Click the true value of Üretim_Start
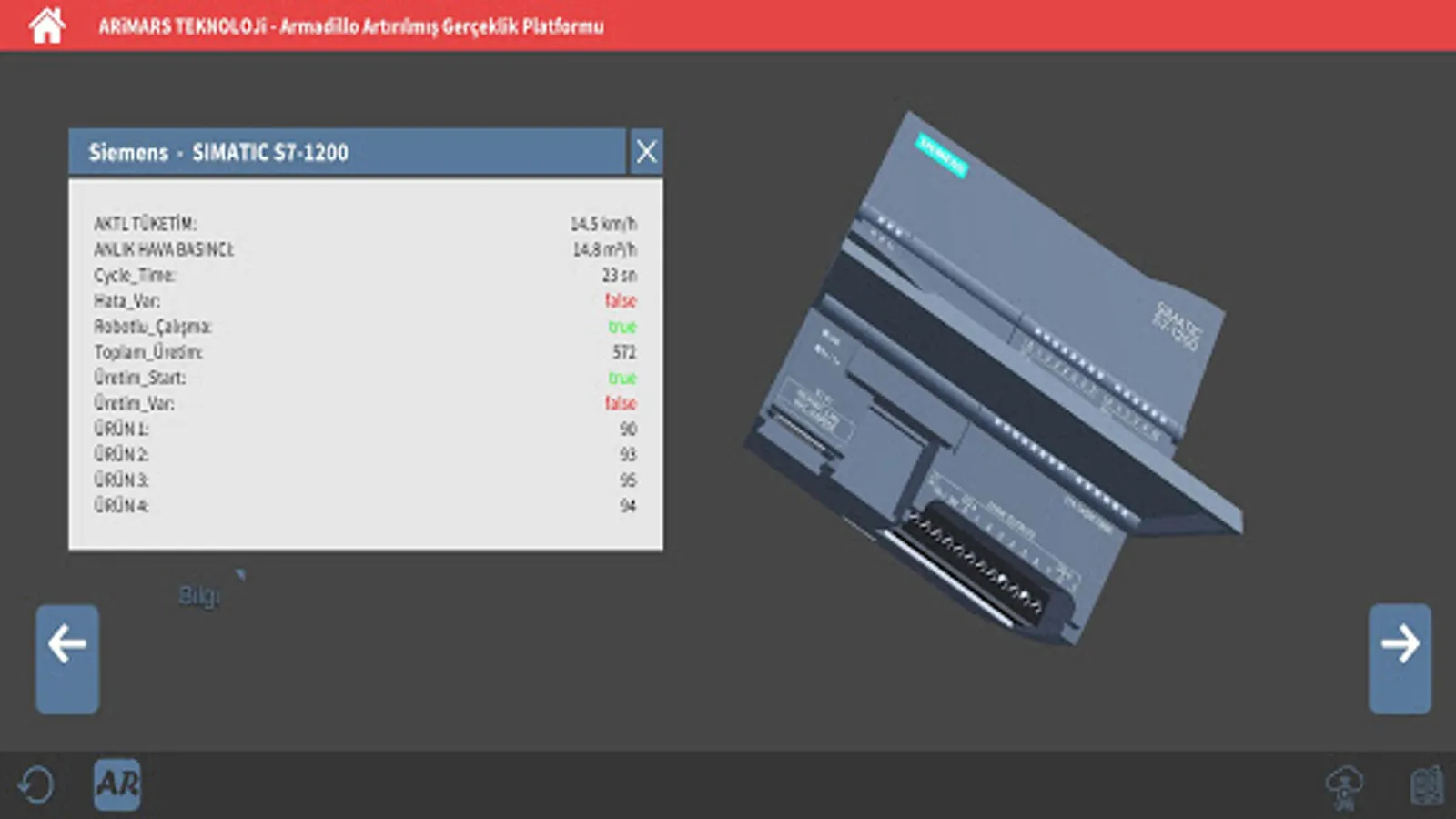 [x=622, y=378]
